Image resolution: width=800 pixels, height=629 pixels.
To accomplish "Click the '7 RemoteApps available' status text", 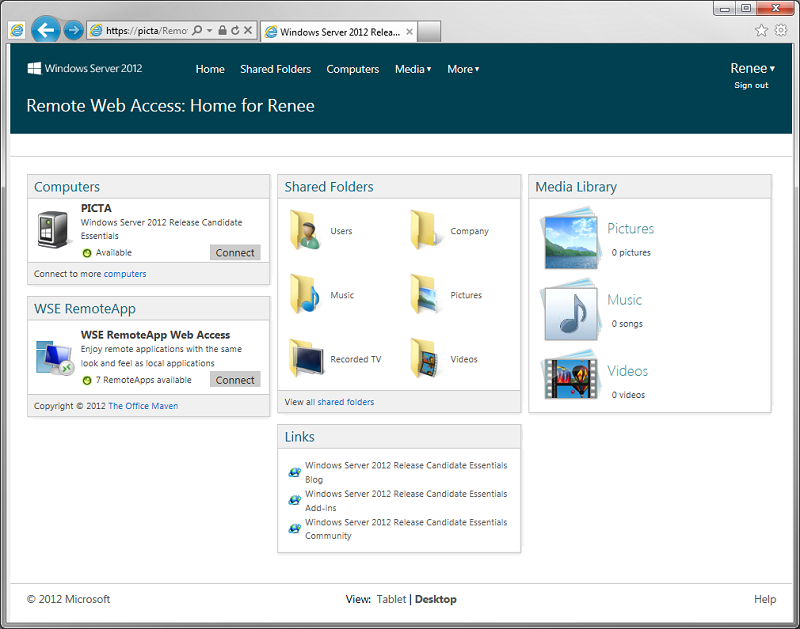I will click(x=143, y=380).
